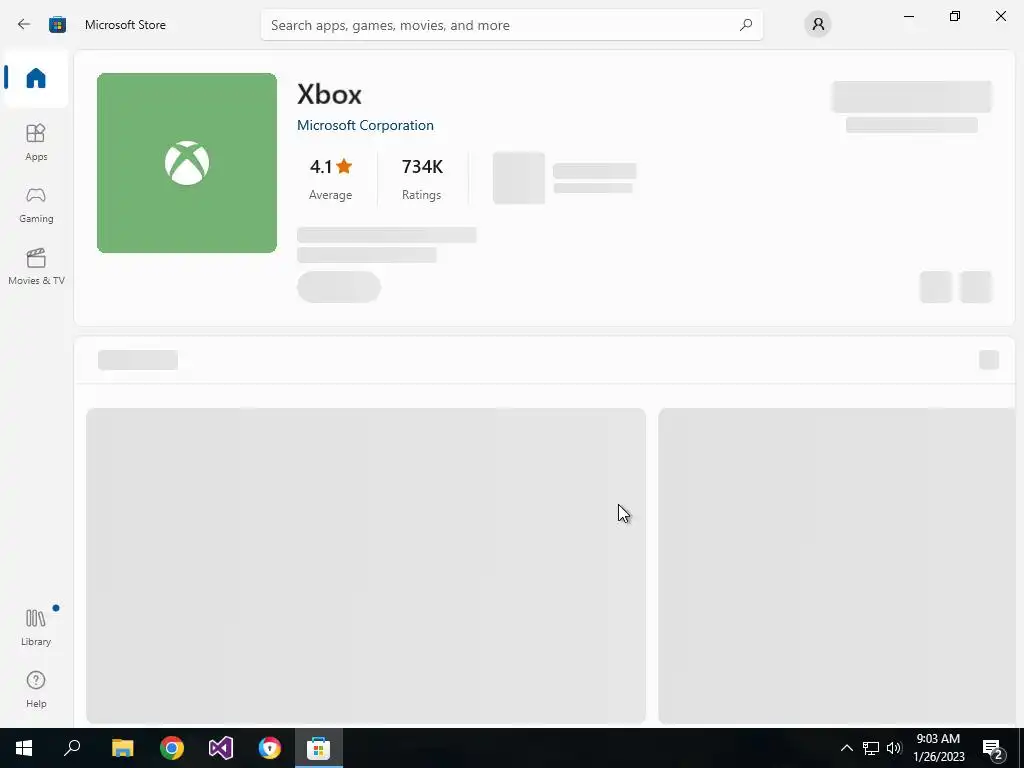This screenshot has width=1024, height=768.
Task: Open File Explorer from taskbar
Action: [x=122, y=748]
